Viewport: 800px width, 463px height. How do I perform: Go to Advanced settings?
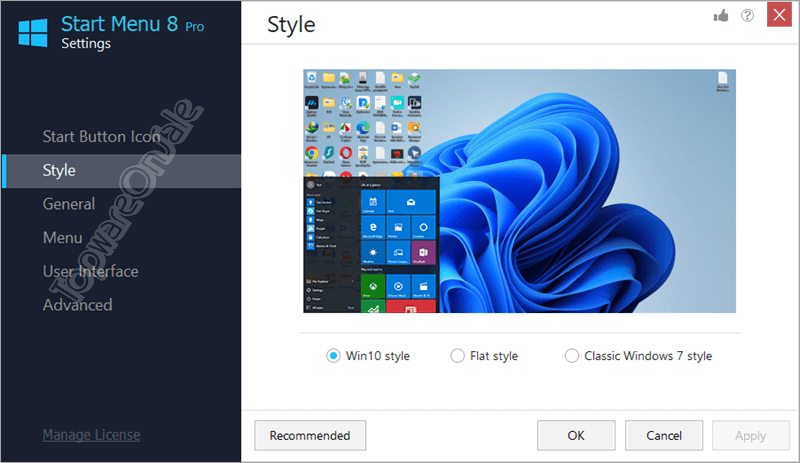pyautogui.click(x=78, y=305)
